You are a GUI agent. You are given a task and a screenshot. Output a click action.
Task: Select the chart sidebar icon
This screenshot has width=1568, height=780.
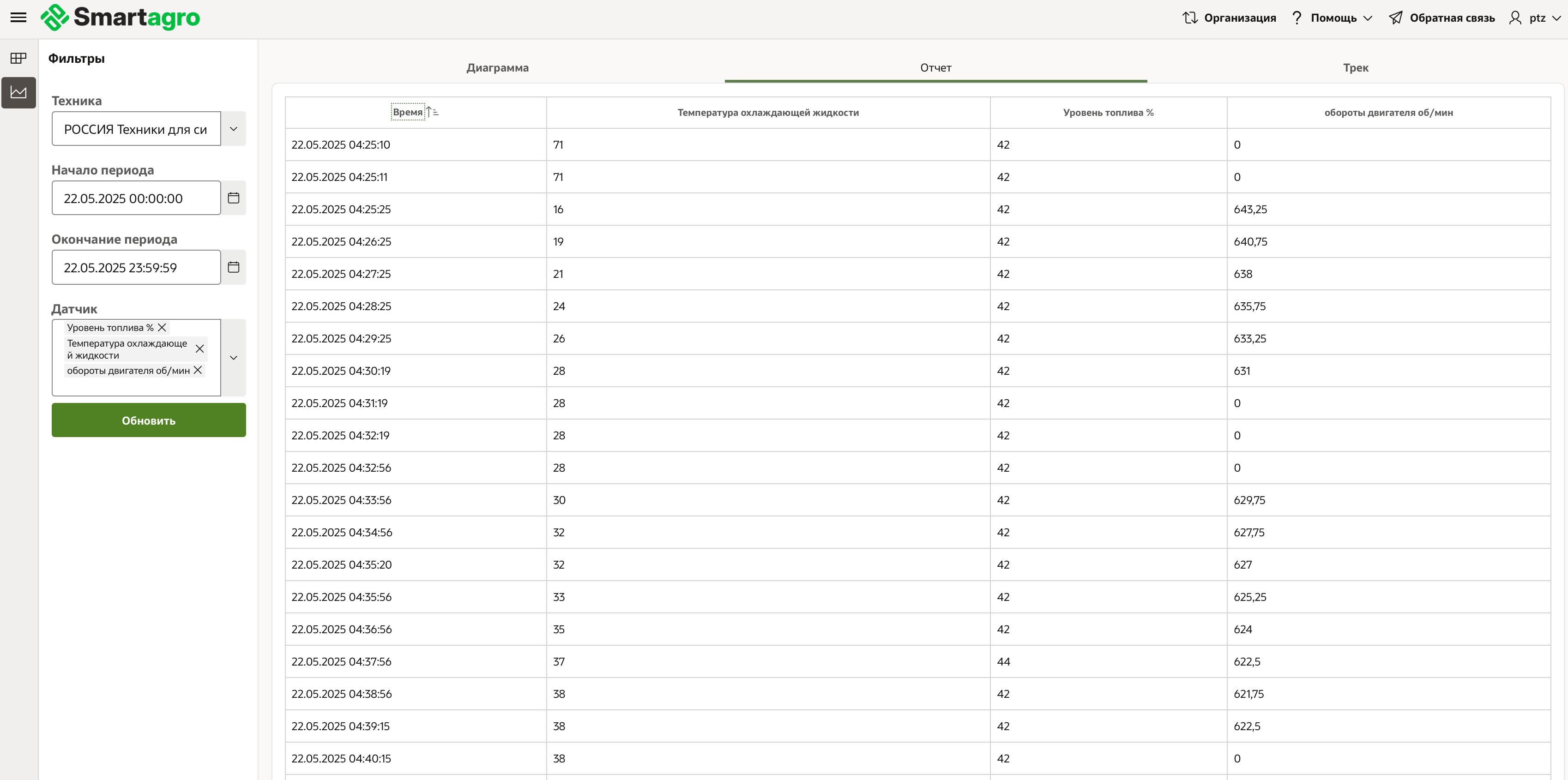(x=18, y=92)
